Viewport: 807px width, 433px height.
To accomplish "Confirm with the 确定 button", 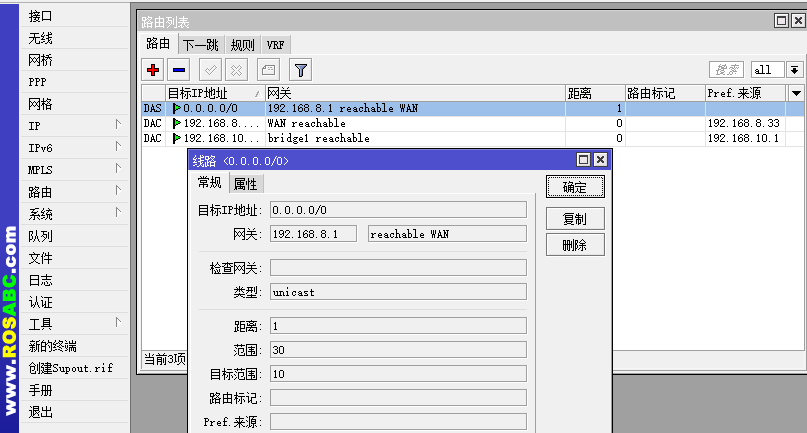I will (x=575, y=187).
